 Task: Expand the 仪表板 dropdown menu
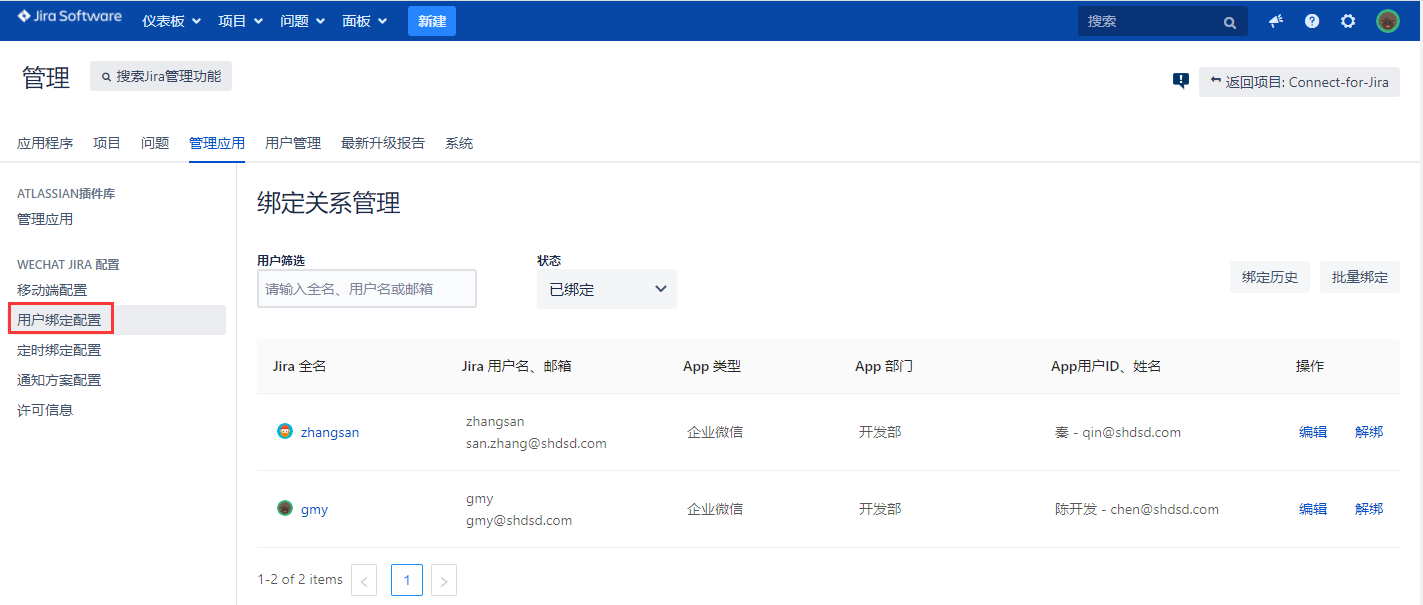(171, 21)
